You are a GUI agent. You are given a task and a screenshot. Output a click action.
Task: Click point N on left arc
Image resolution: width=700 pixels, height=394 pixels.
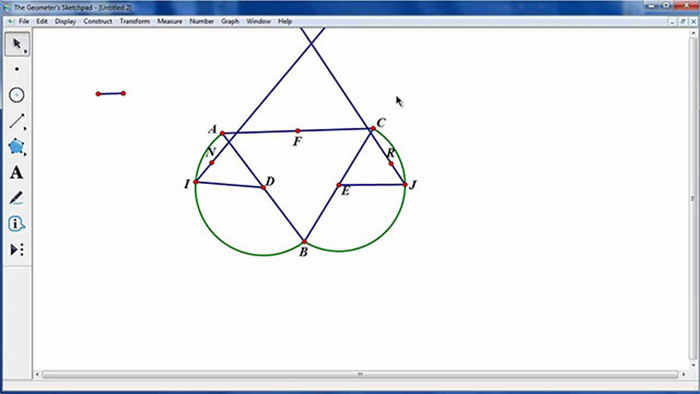pyautogui.click(x=212, y=163)
